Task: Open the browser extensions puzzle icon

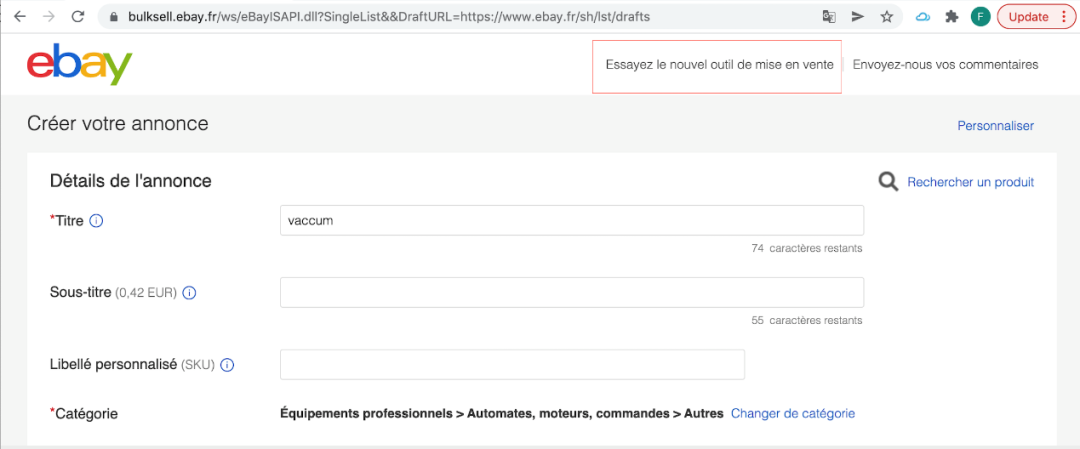Action: point(952,17)
